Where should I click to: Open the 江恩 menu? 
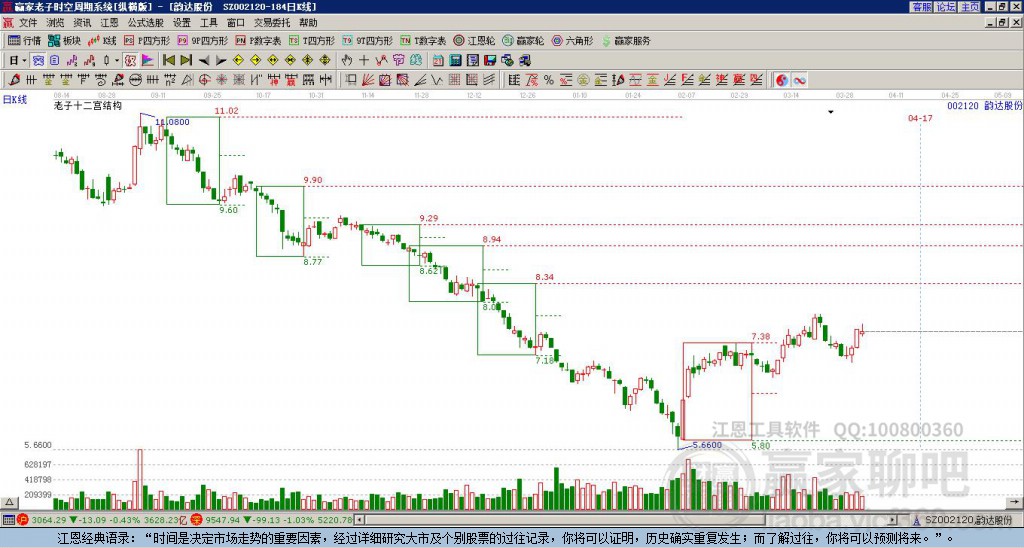coord(109,23)
